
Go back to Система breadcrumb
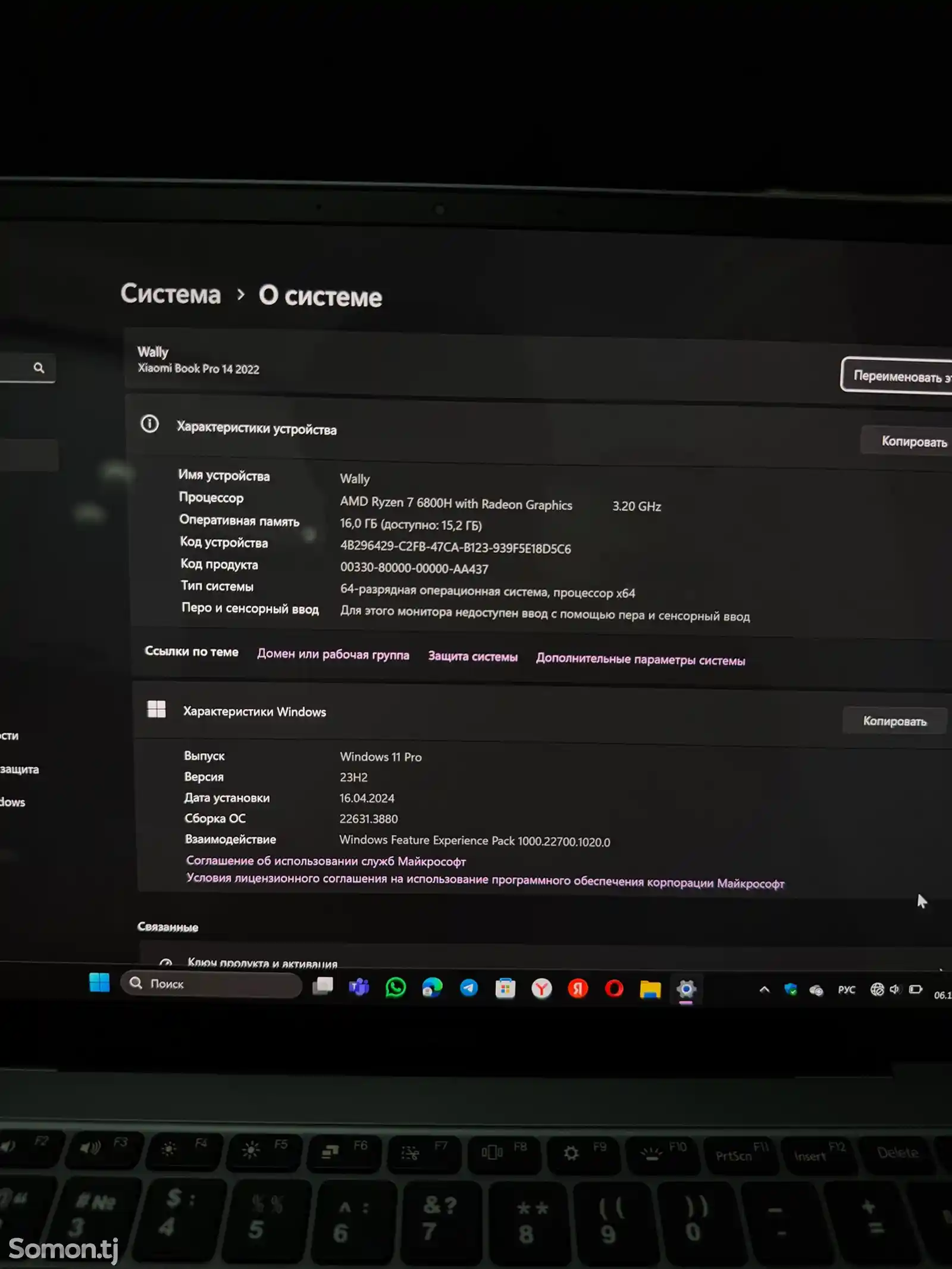(x=171, y=294)
